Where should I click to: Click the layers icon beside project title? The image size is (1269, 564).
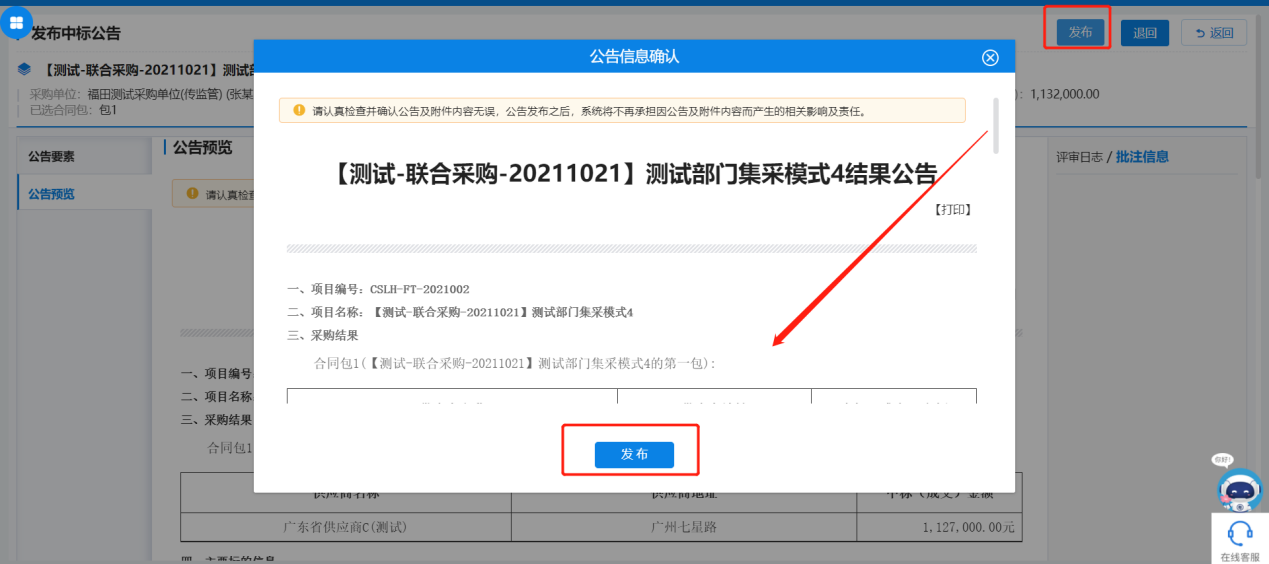(x=25, y=71)
